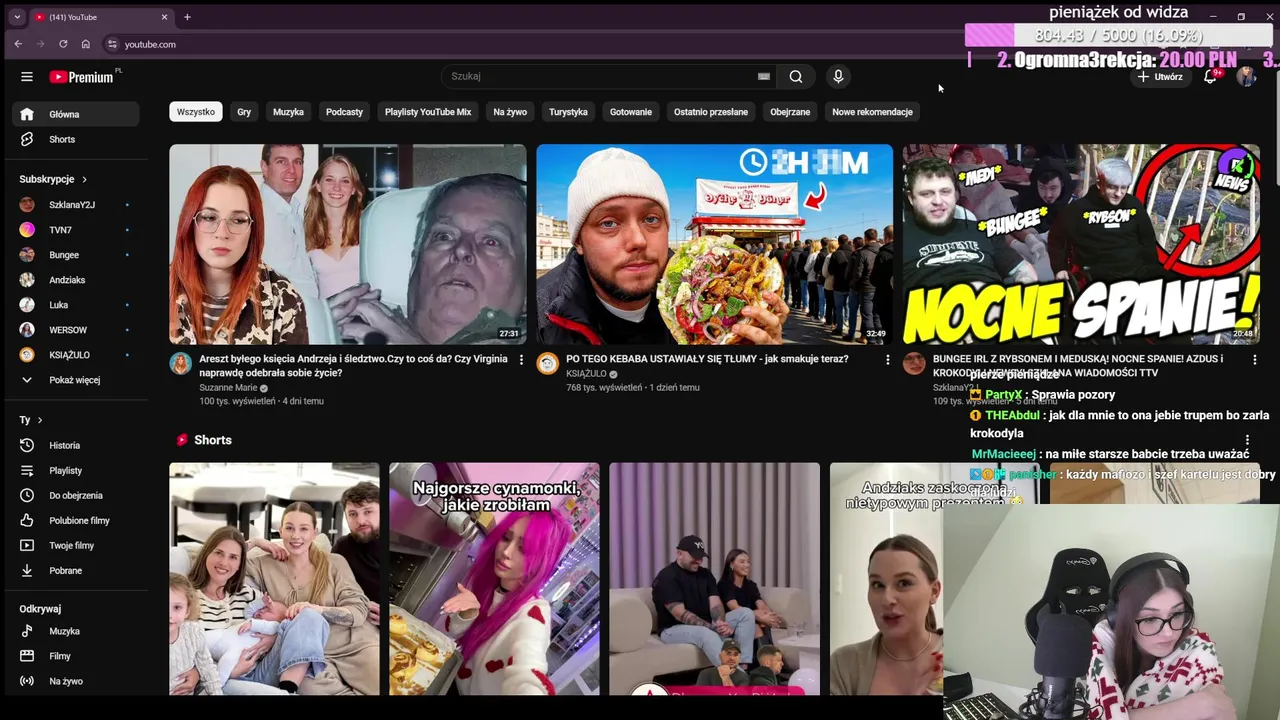Open the on-screen keyboard icon in search
This screenshot has height=720, width=1280.
coord(764,76)
